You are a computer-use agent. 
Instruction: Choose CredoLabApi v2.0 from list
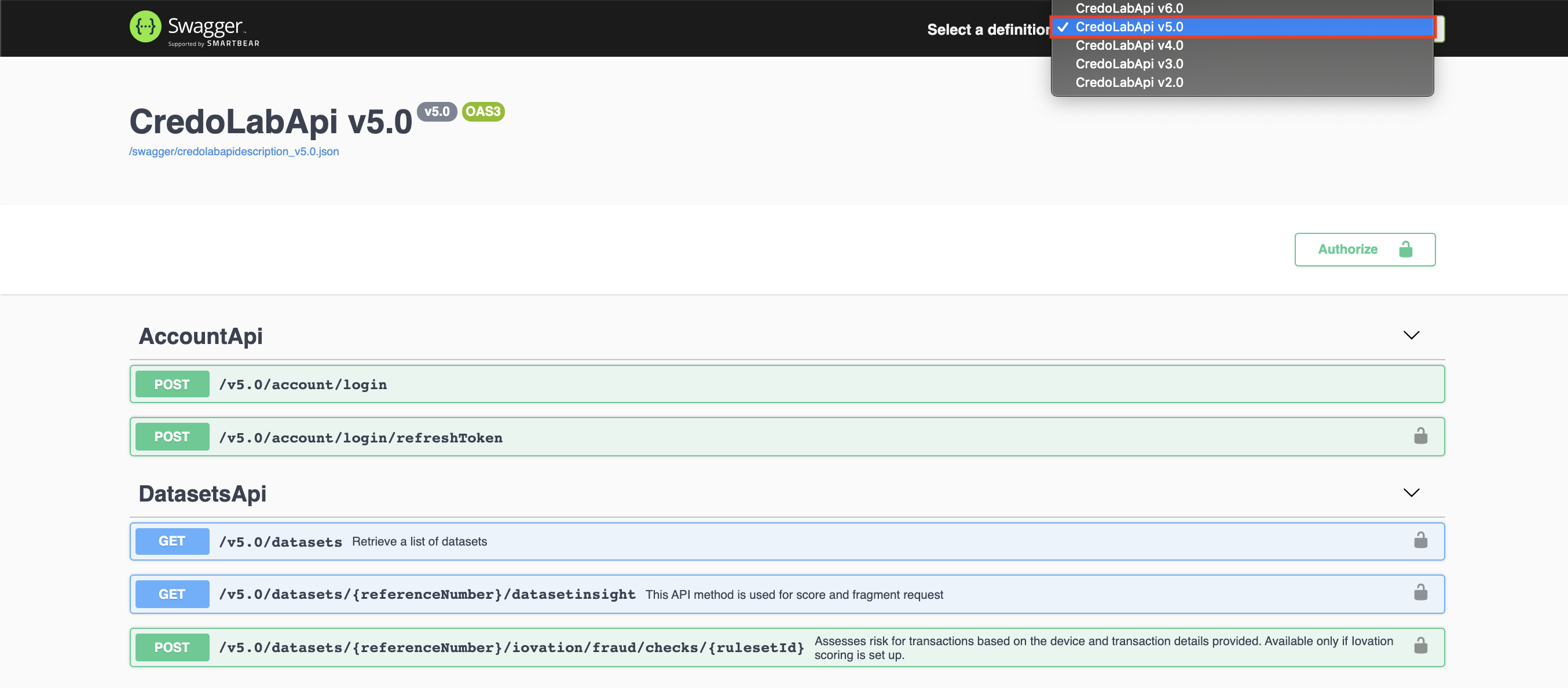[1243, 82]
